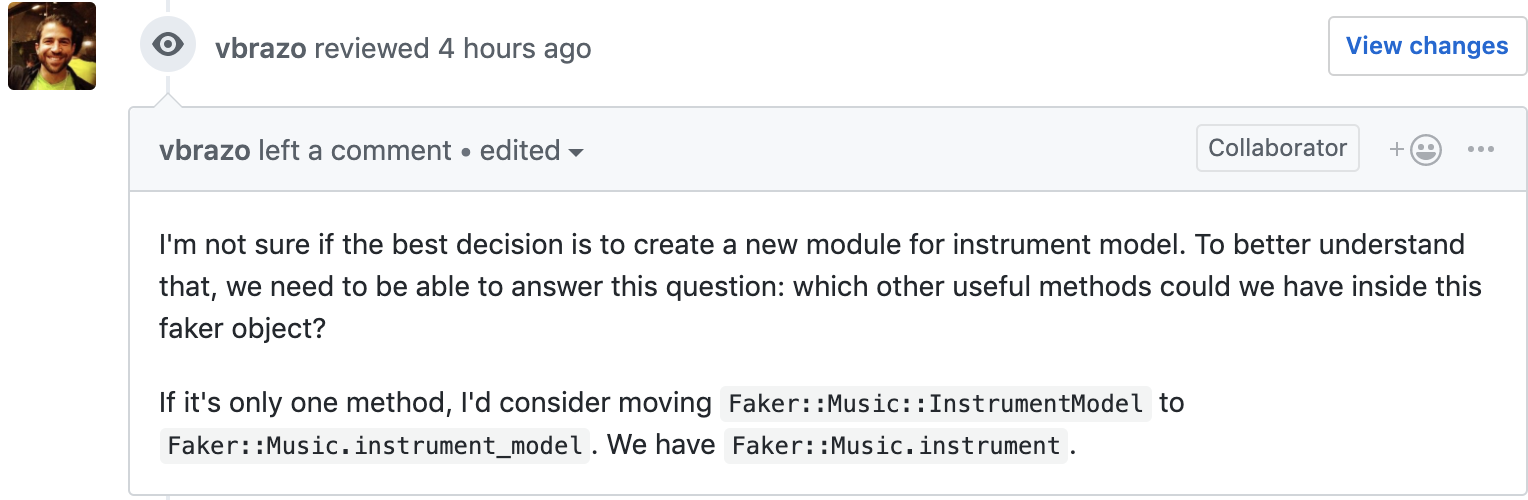Click the word 'reviewed' in the timeline
Image resolution: width=1528 pixels, height=500 pixels.
tap(372, 48)
